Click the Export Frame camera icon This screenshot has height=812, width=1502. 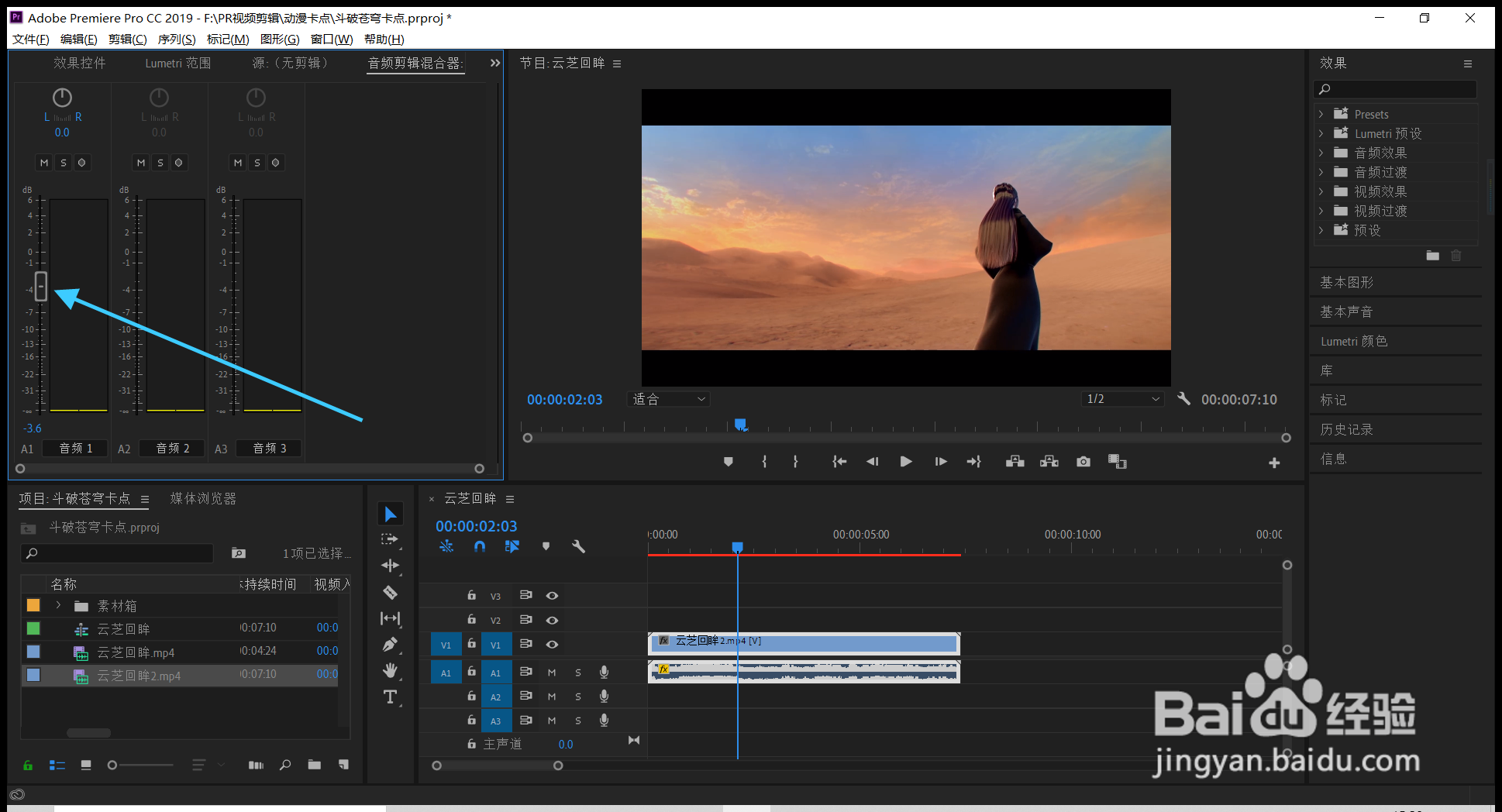pyautogui.click(x=1083, y=462)
